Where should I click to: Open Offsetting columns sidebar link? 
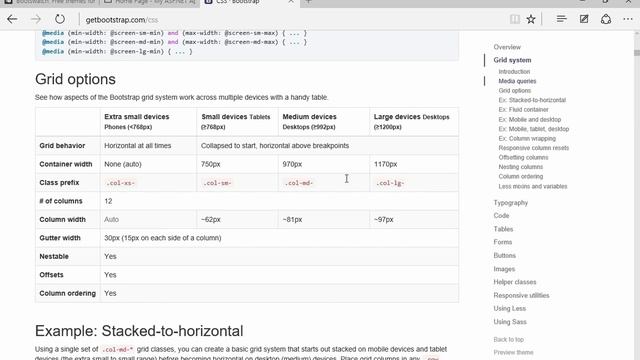tap(523, 157)
